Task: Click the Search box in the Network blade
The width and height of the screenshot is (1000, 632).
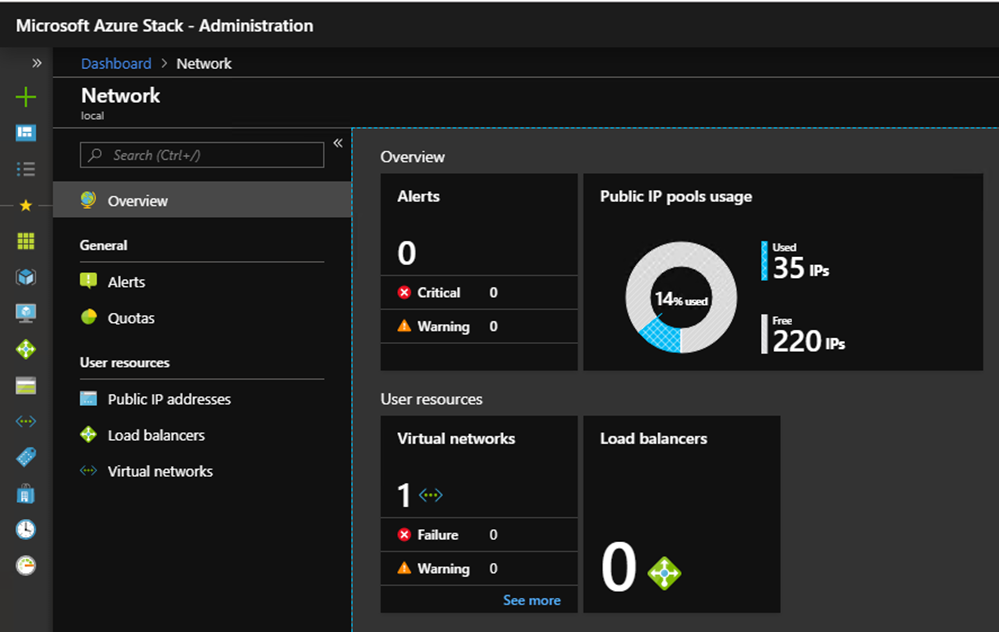Action: point(200,155)
